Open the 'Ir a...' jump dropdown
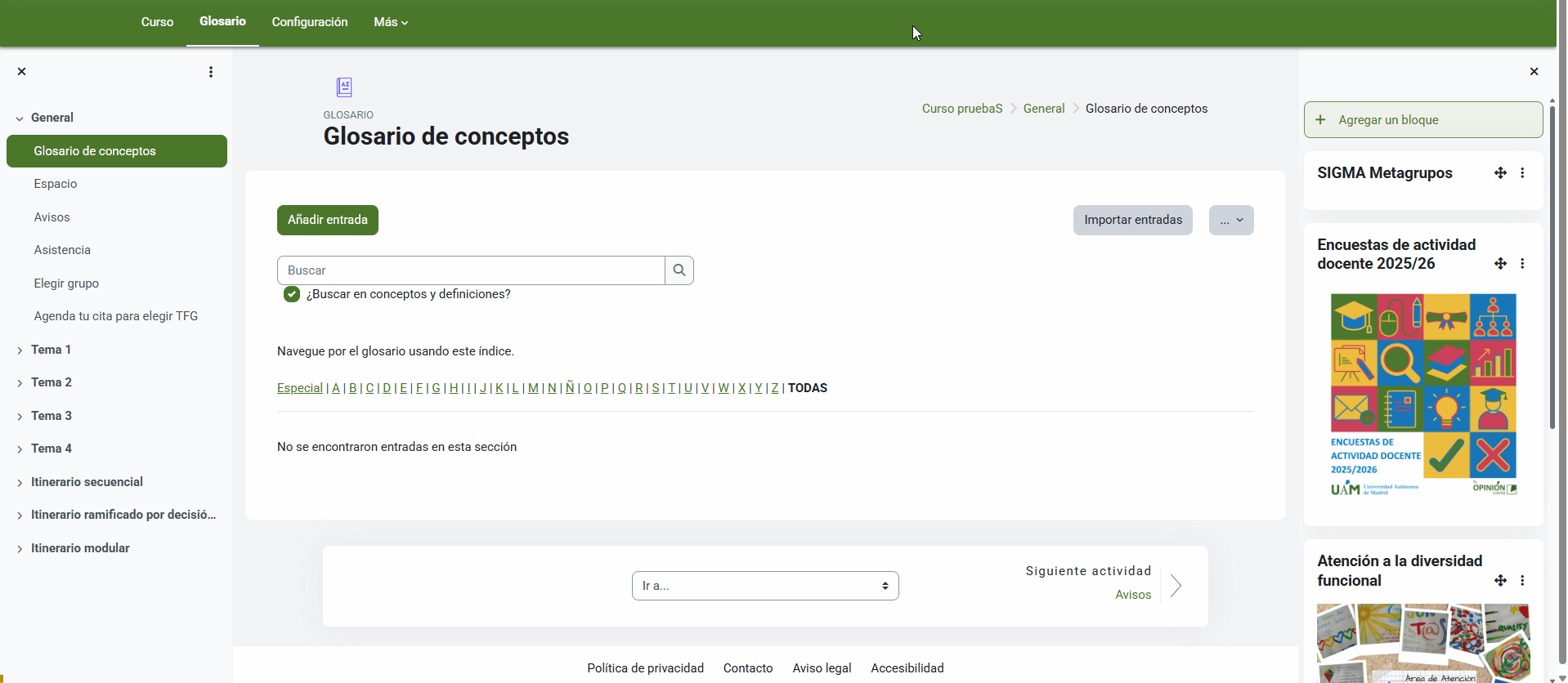This screenshot has width=1568, height=683. click(x=764, y=586)
